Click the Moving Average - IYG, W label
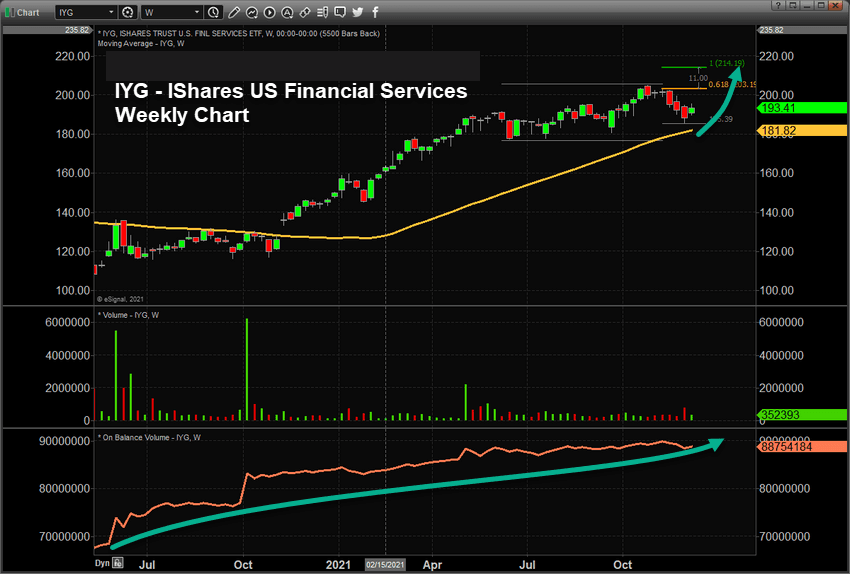The image size is (850, 574). [x=141, y=43]
